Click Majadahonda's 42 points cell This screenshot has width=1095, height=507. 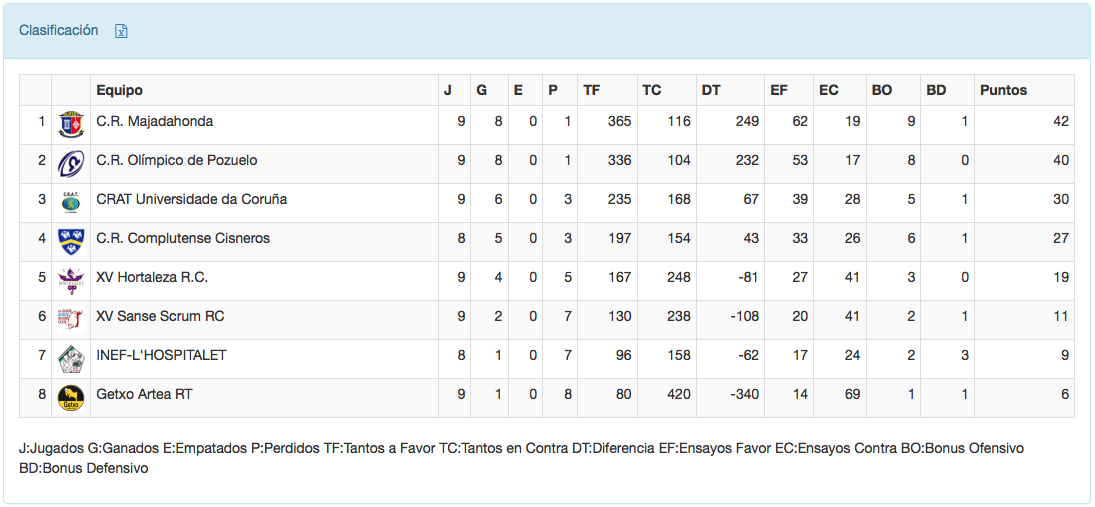coord(1060,121)
